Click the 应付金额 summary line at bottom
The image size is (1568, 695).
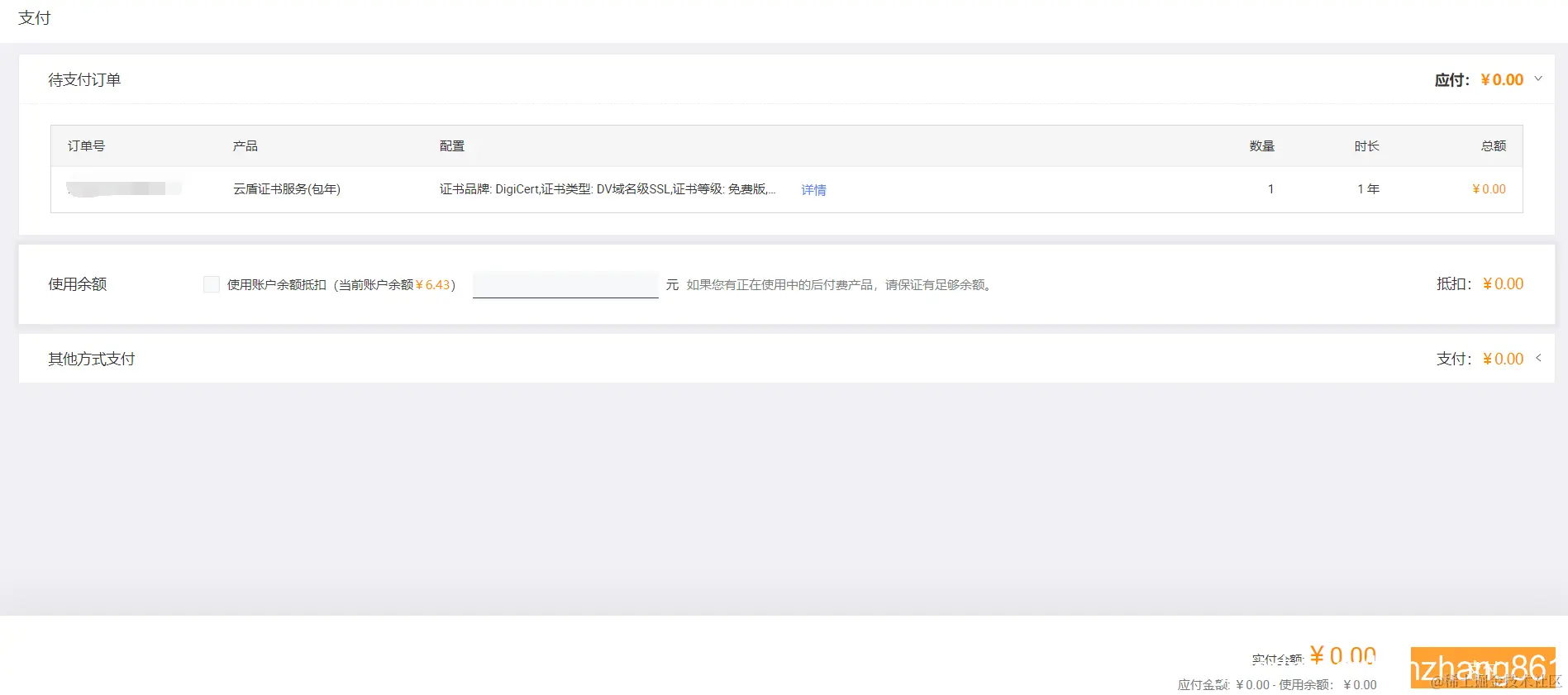coord(1277,685)
